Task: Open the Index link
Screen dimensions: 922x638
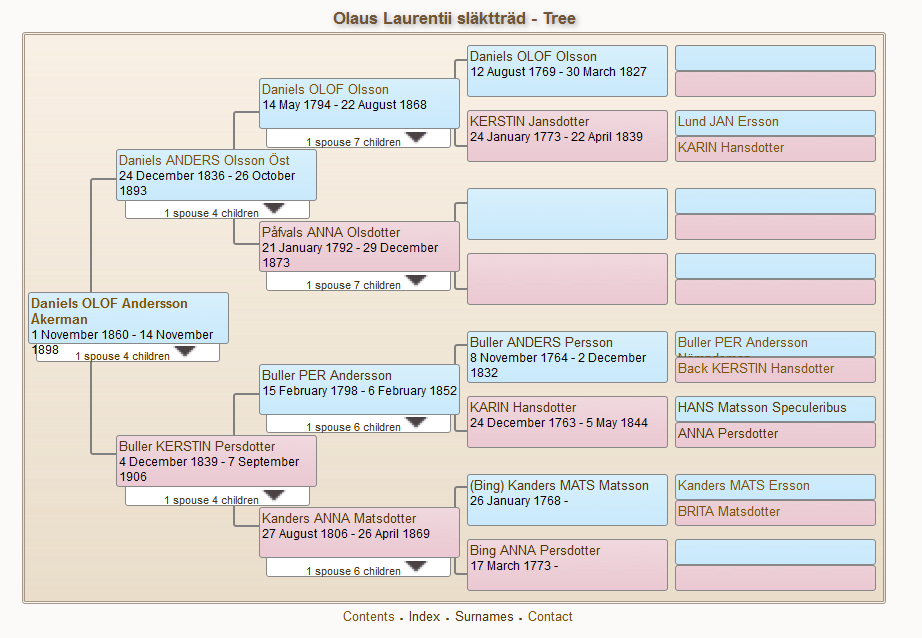Action: pyautogui.click(x=424, y=617)
